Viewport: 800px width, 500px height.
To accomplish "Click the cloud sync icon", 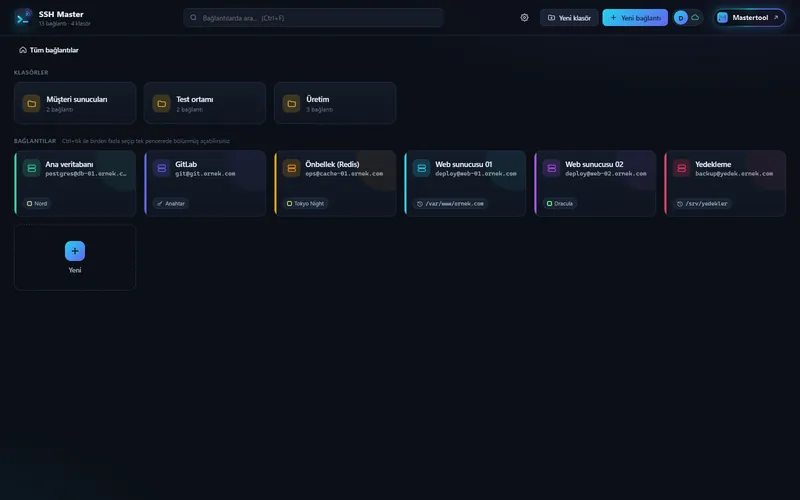I will (x=695, y=17).
